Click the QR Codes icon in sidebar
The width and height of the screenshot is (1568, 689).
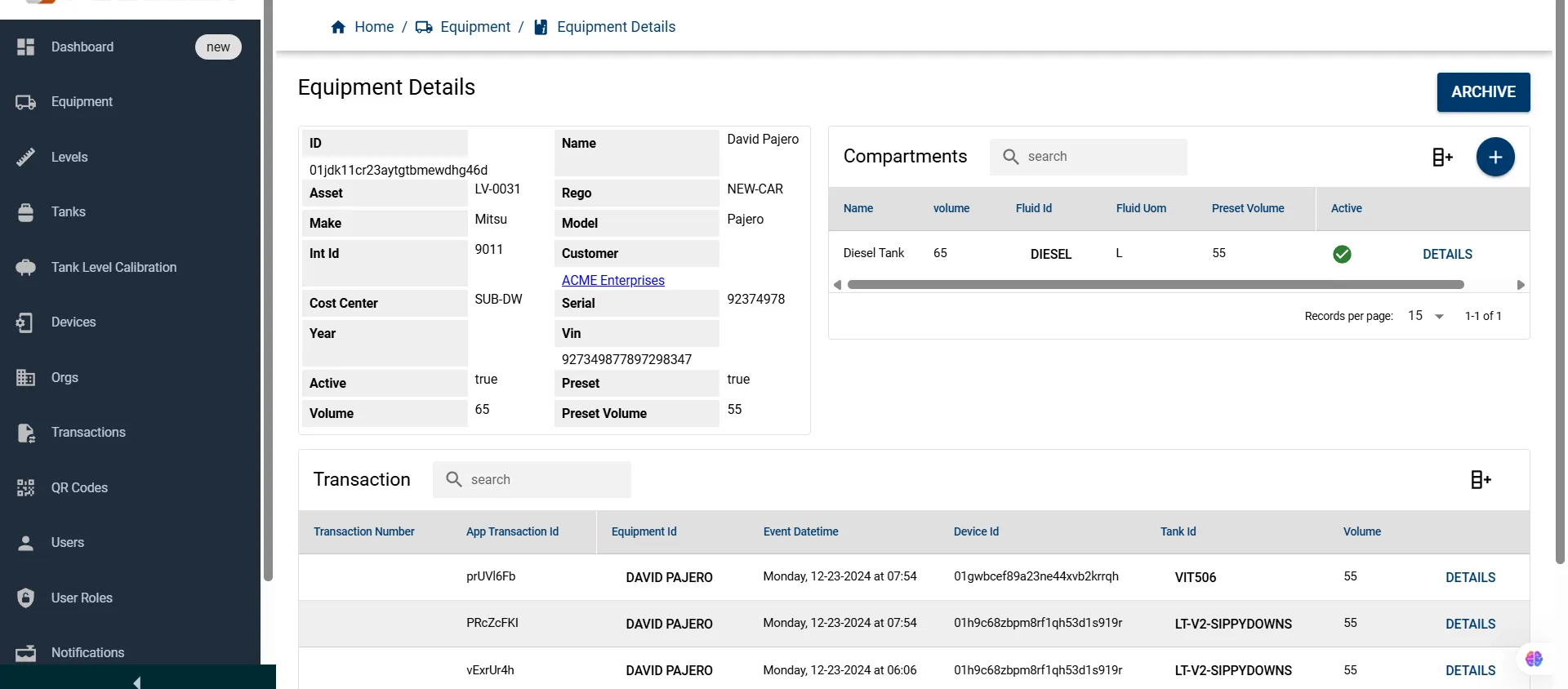26,487
